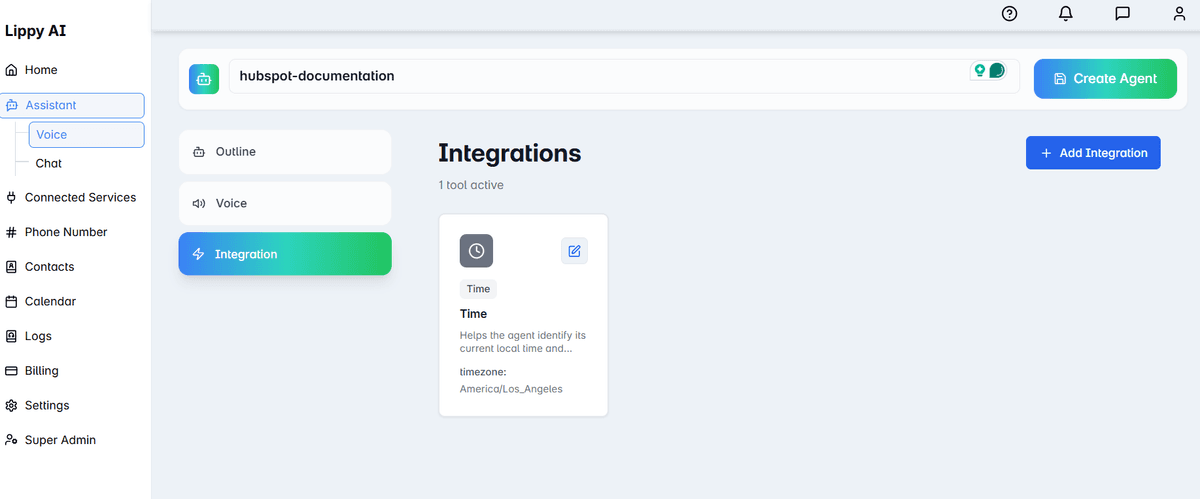The height and width of the screenshot is (499, 1200).
Task: Click the Integrations heading
Action: coord(510,153)
